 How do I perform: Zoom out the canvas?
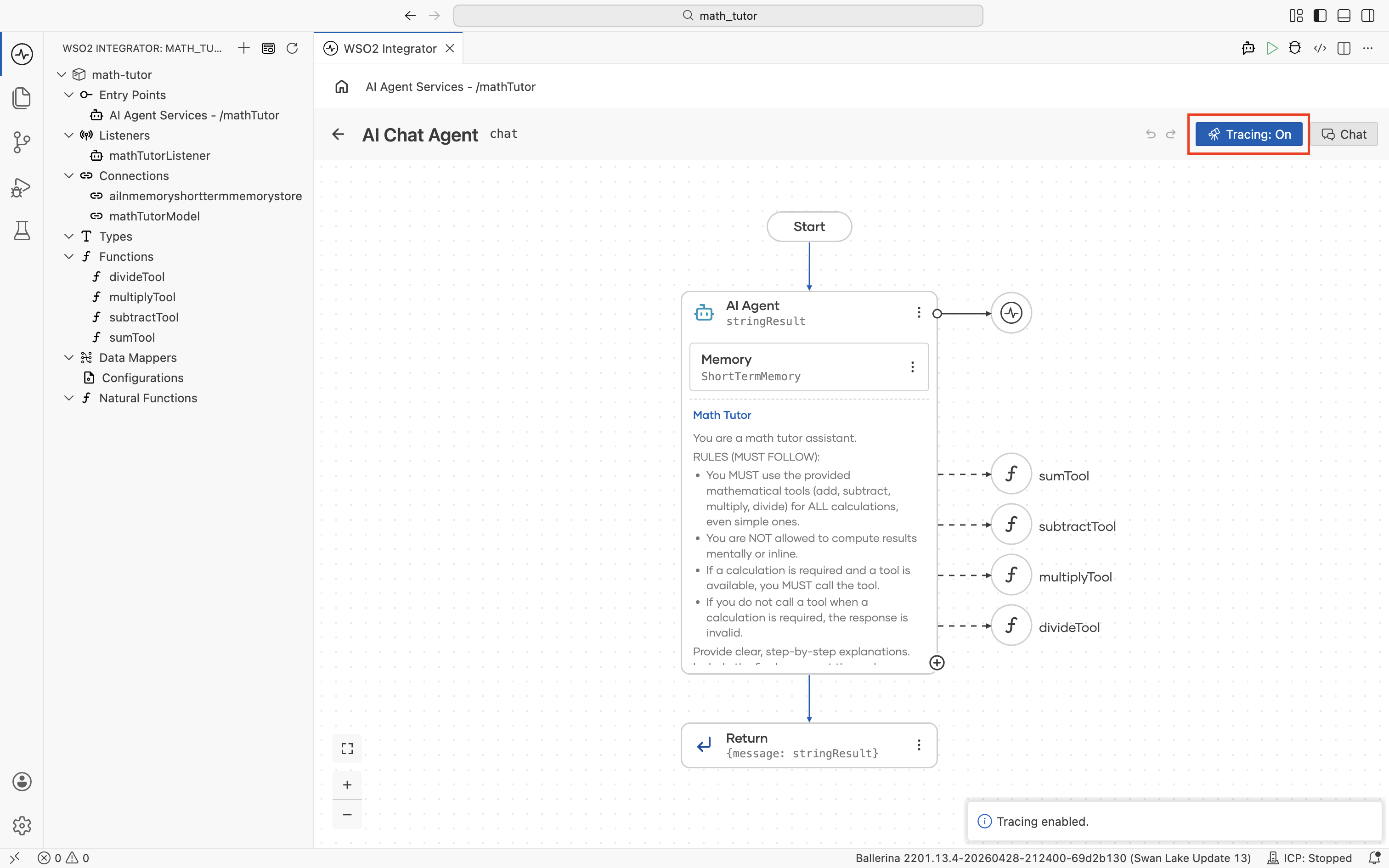pos(347,815)
